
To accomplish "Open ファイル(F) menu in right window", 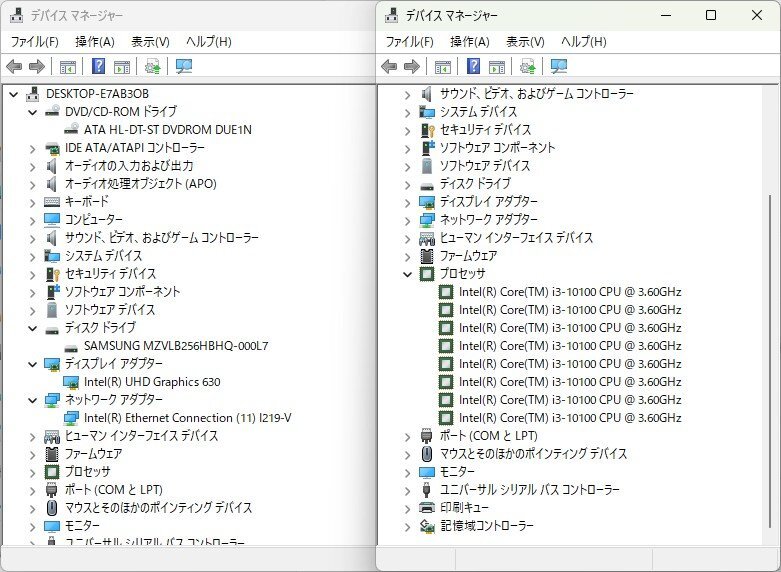I will pos(409,41).
